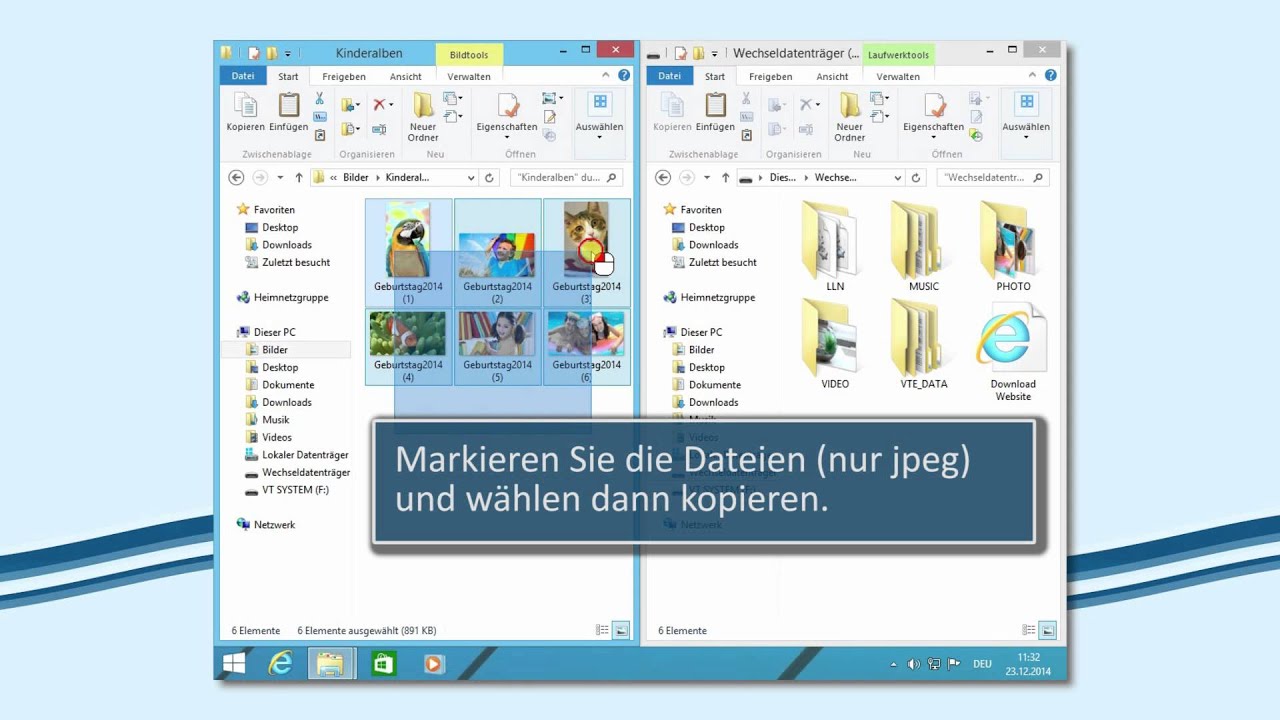The image size is (1280, 720).
Task: Select the PHOTO folder
Action: pyautogui.click(x=1013, y=246)
